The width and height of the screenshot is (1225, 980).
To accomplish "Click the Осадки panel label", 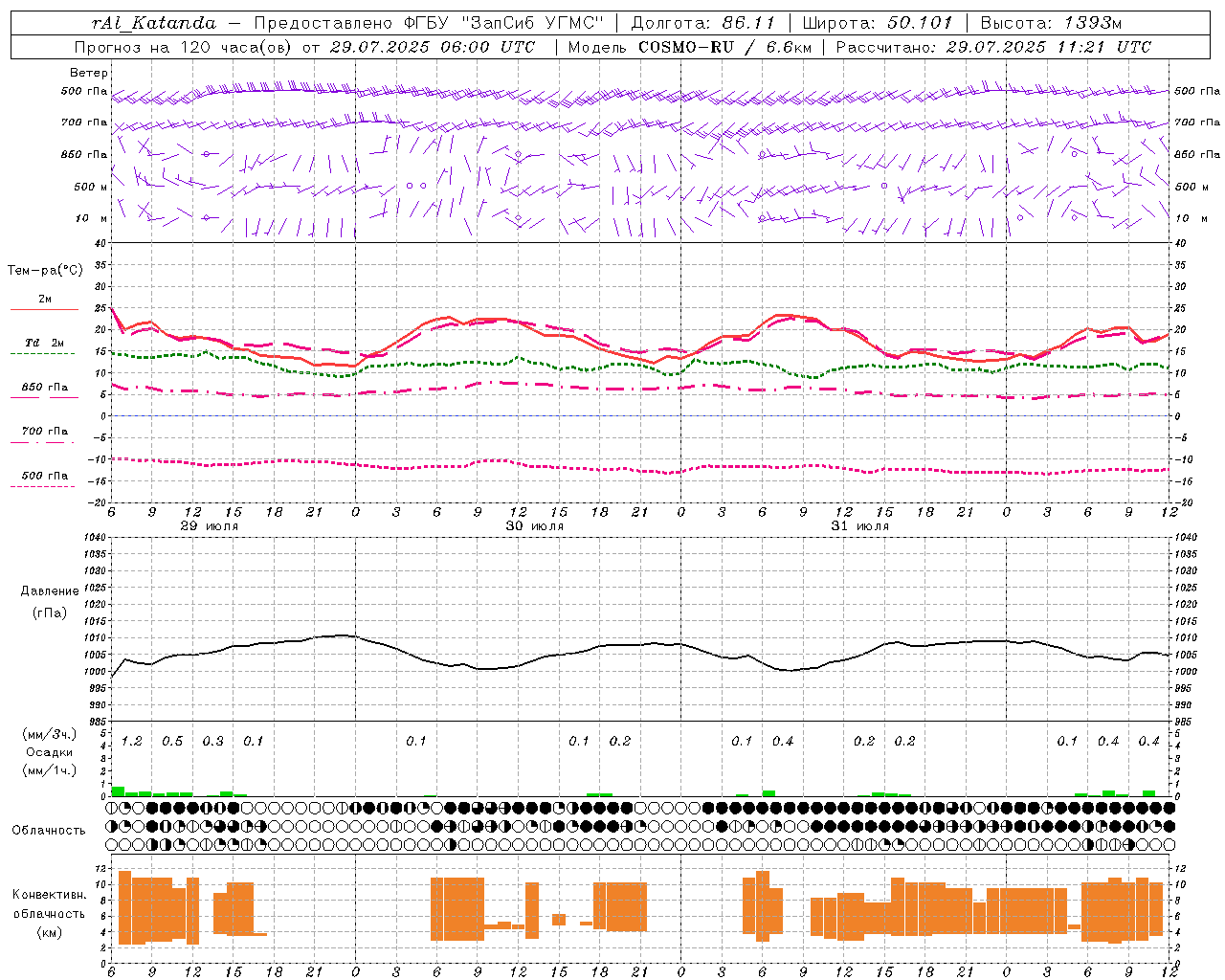I will (x=50, y=752).
